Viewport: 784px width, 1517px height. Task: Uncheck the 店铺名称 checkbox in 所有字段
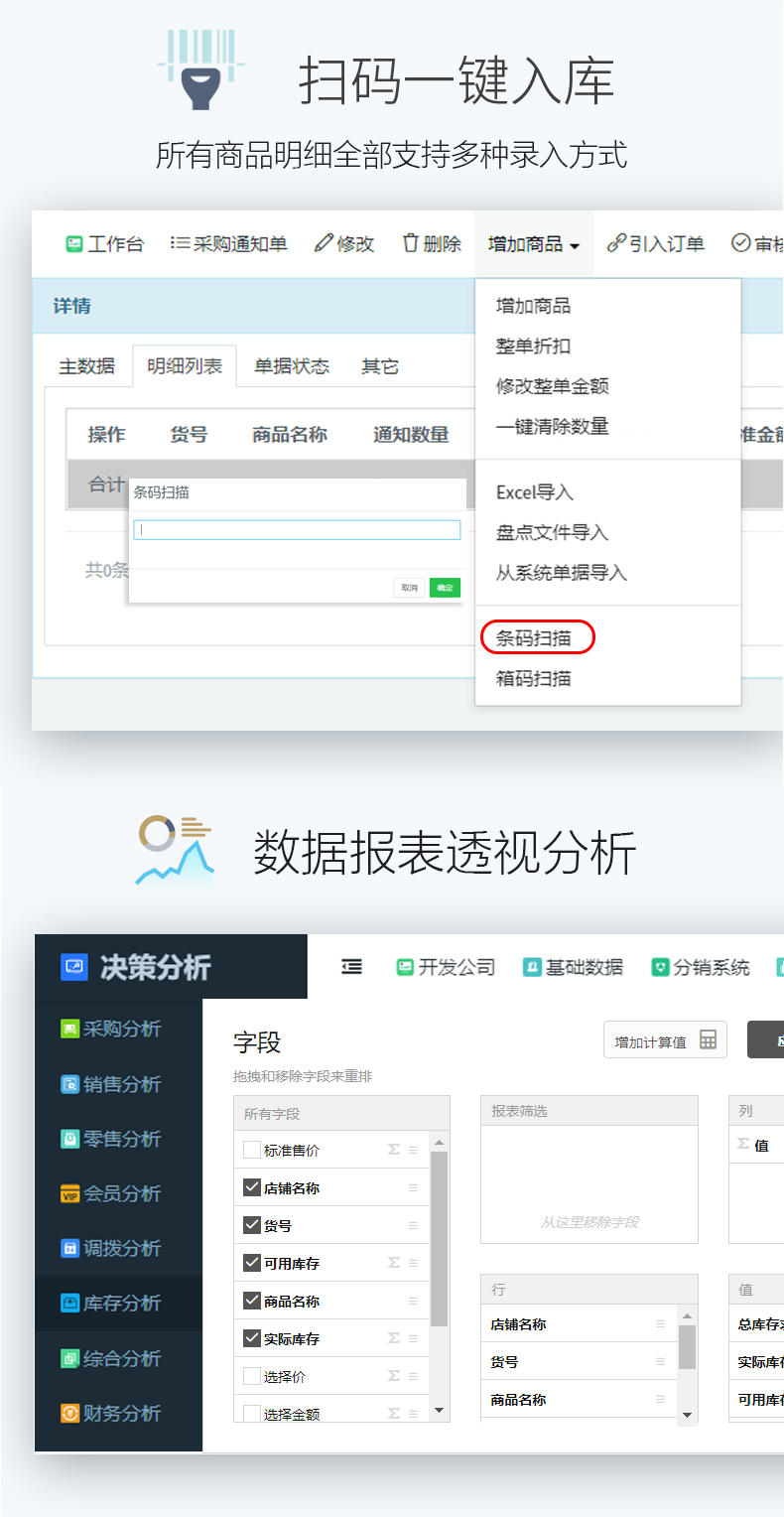click(252, 1187)
